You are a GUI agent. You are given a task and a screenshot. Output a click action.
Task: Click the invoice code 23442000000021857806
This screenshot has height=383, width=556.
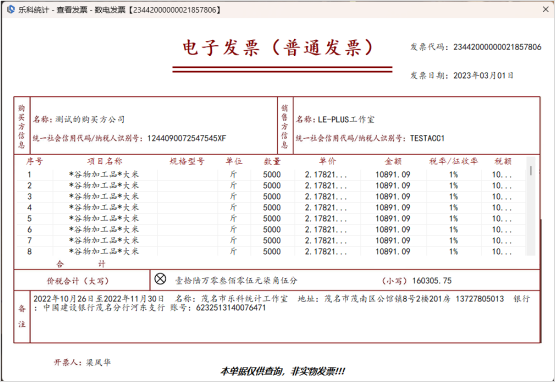click(497, 47)
